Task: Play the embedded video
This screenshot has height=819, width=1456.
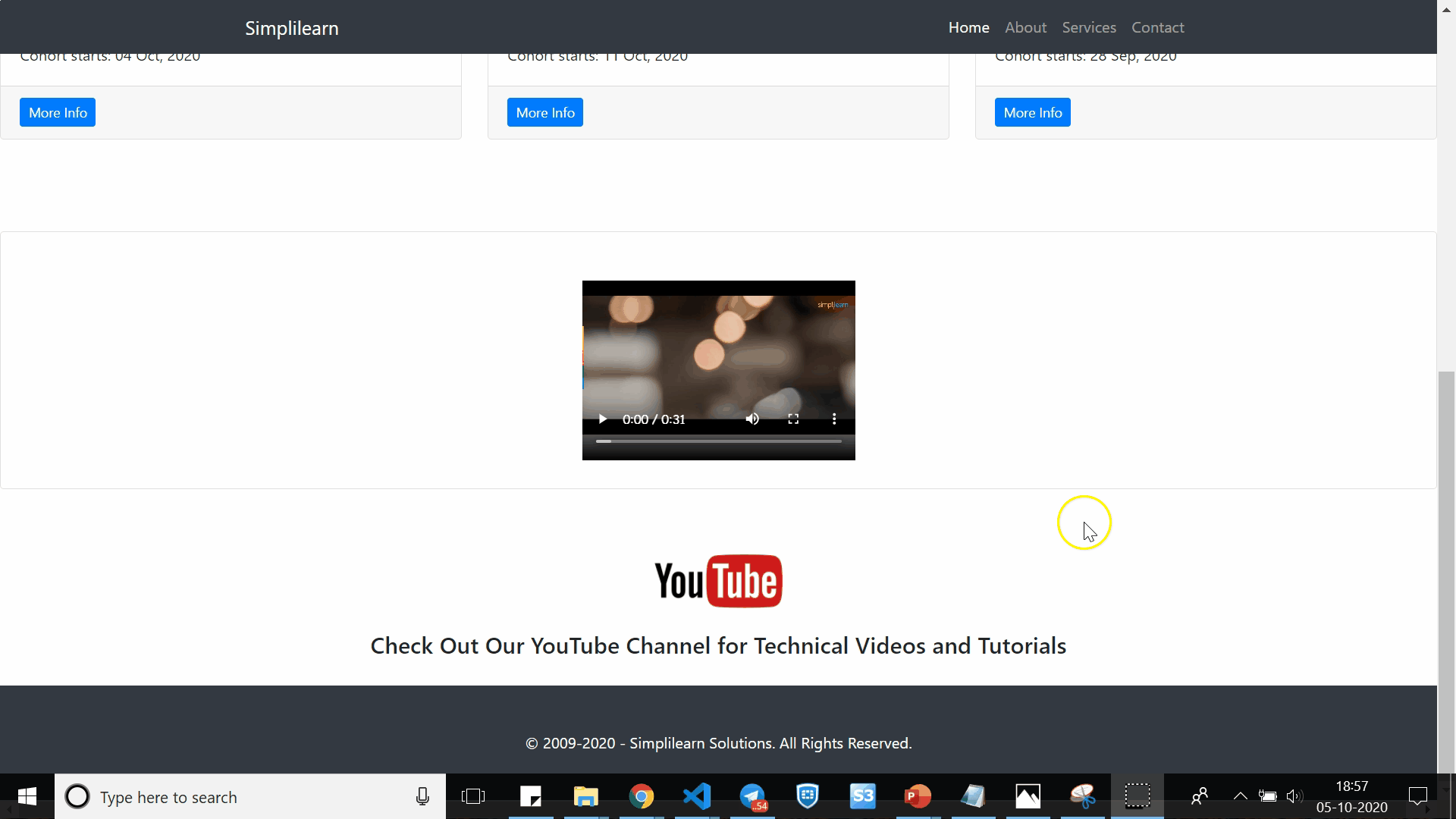Action: pyautogui.click(x=602, y=419)
